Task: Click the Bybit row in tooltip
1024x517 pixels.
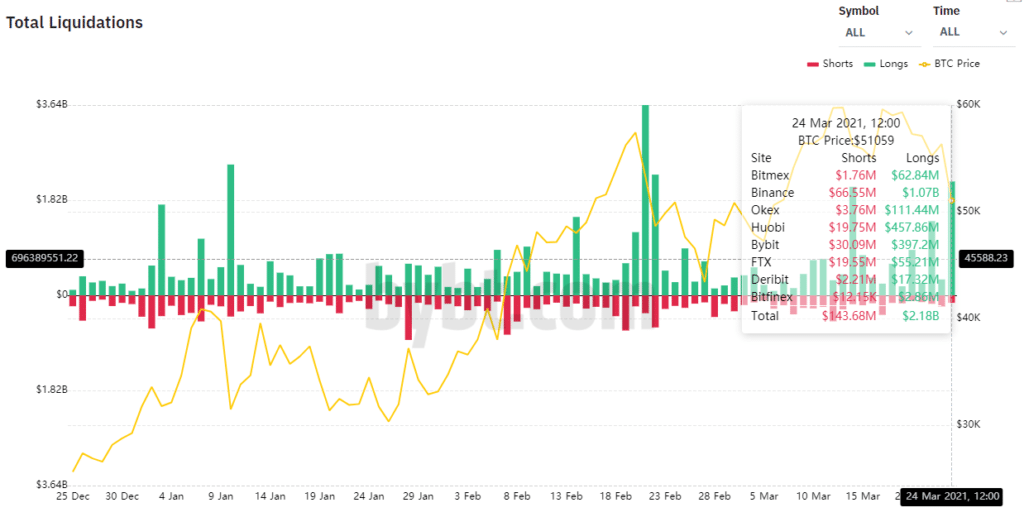Action: [x=845, y=245]
